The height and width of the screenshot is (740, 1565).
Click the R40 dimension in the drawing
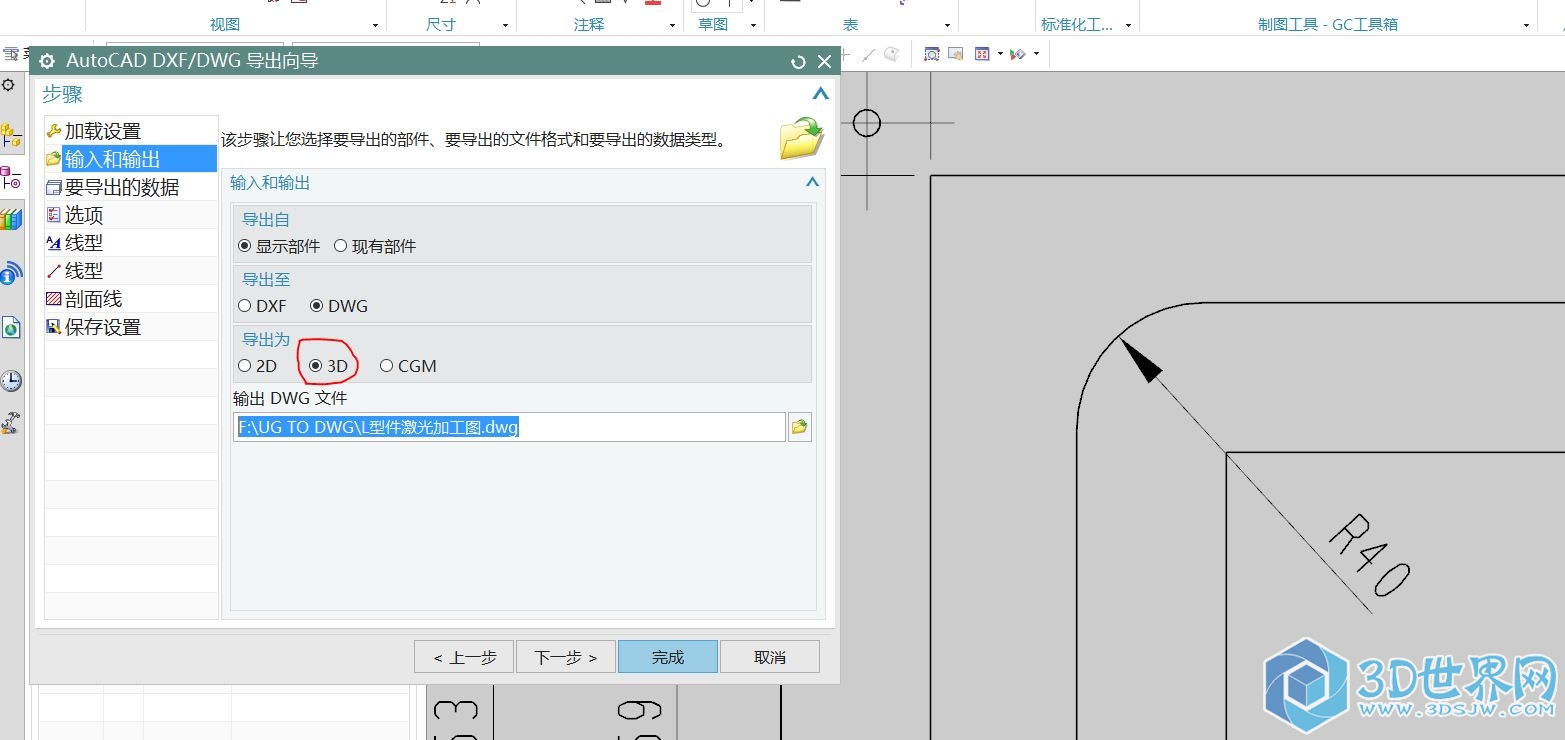[x=1369, y=556]
